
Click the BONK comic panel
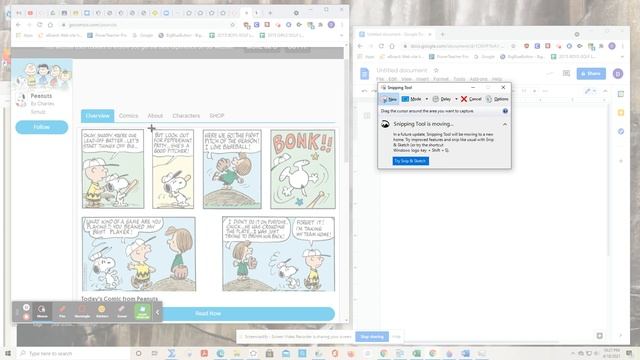click(303, 169)
